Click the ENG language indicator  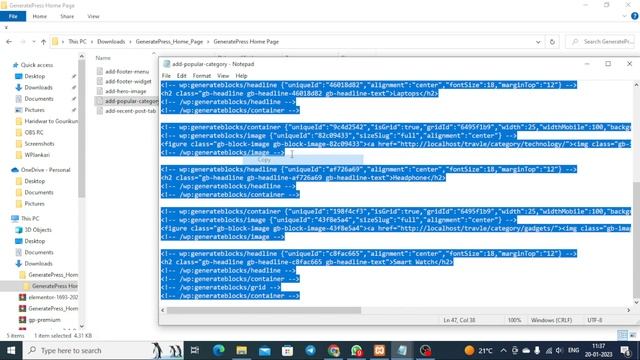[x=573, y=351]
